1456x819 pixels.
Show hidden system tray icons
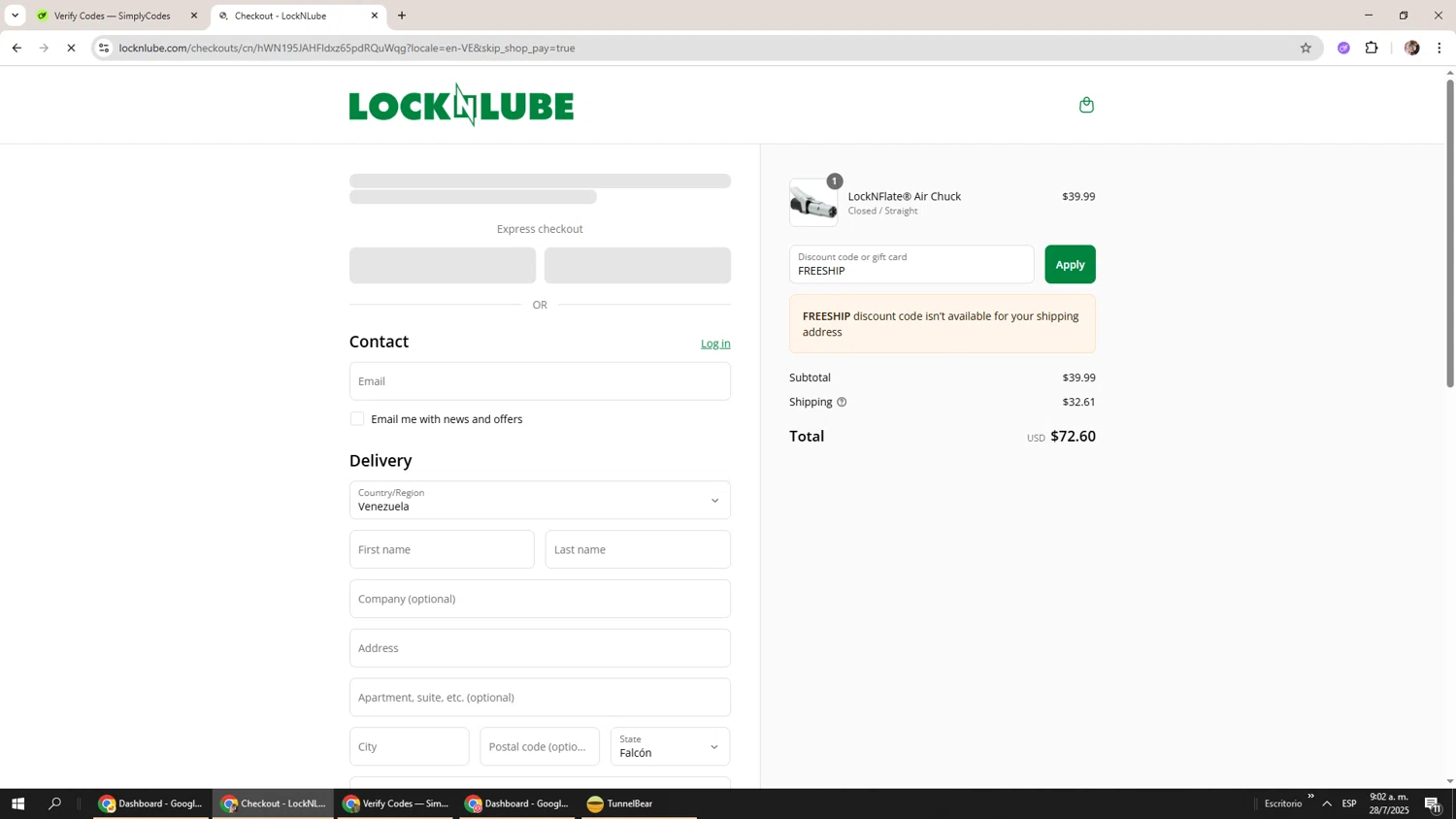coord(1327,803)
